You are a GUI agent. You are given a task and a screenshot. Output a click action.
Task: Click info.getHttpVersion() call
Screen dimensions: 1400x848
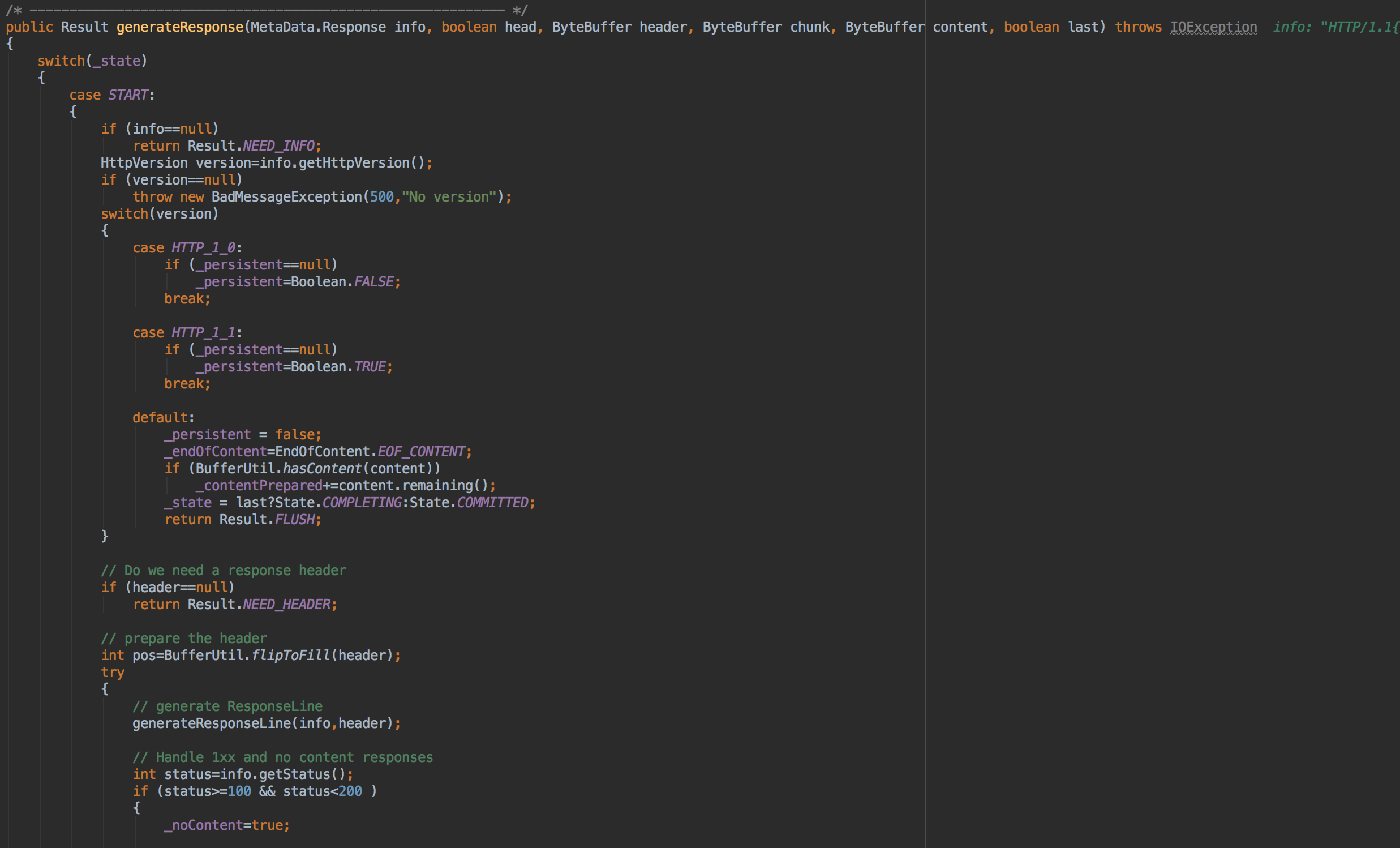[x=342, y=163]
